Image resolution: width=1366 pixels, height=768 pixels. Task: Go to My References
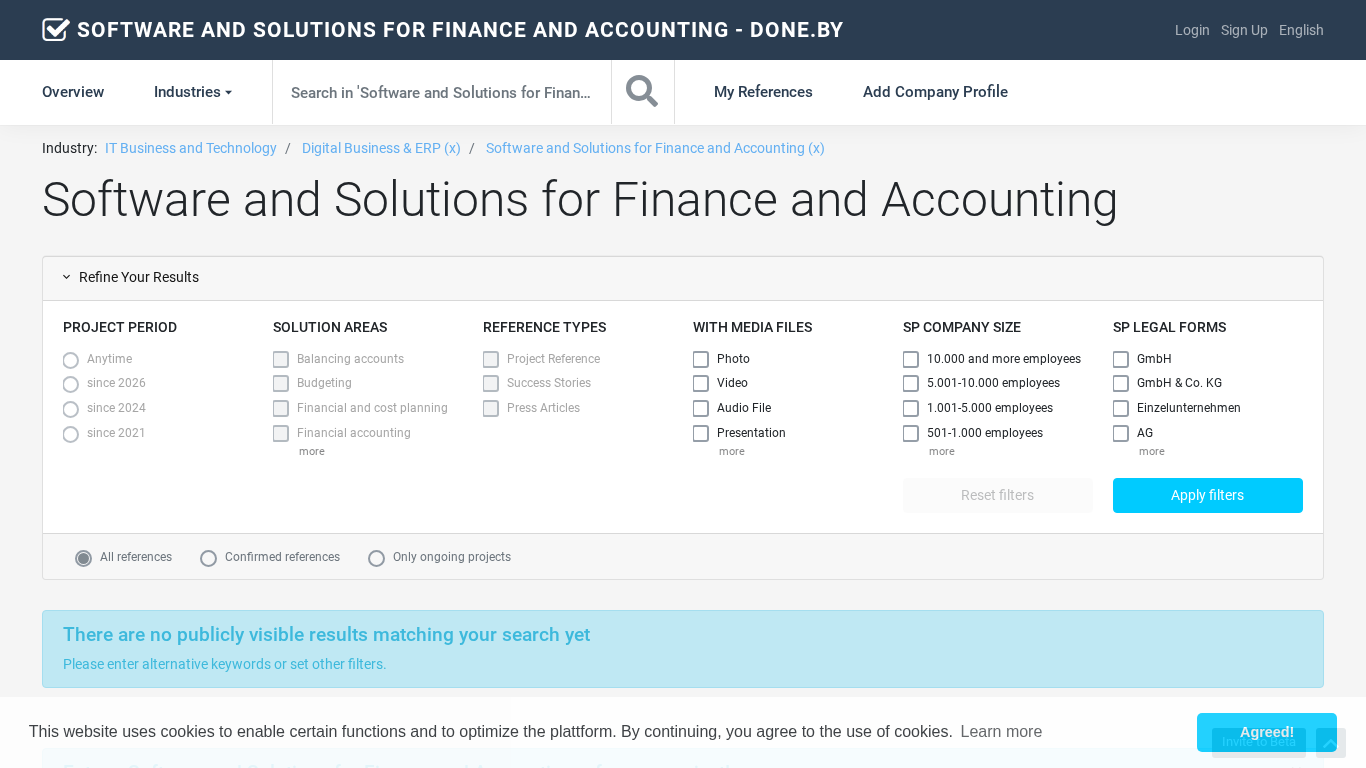763,92
